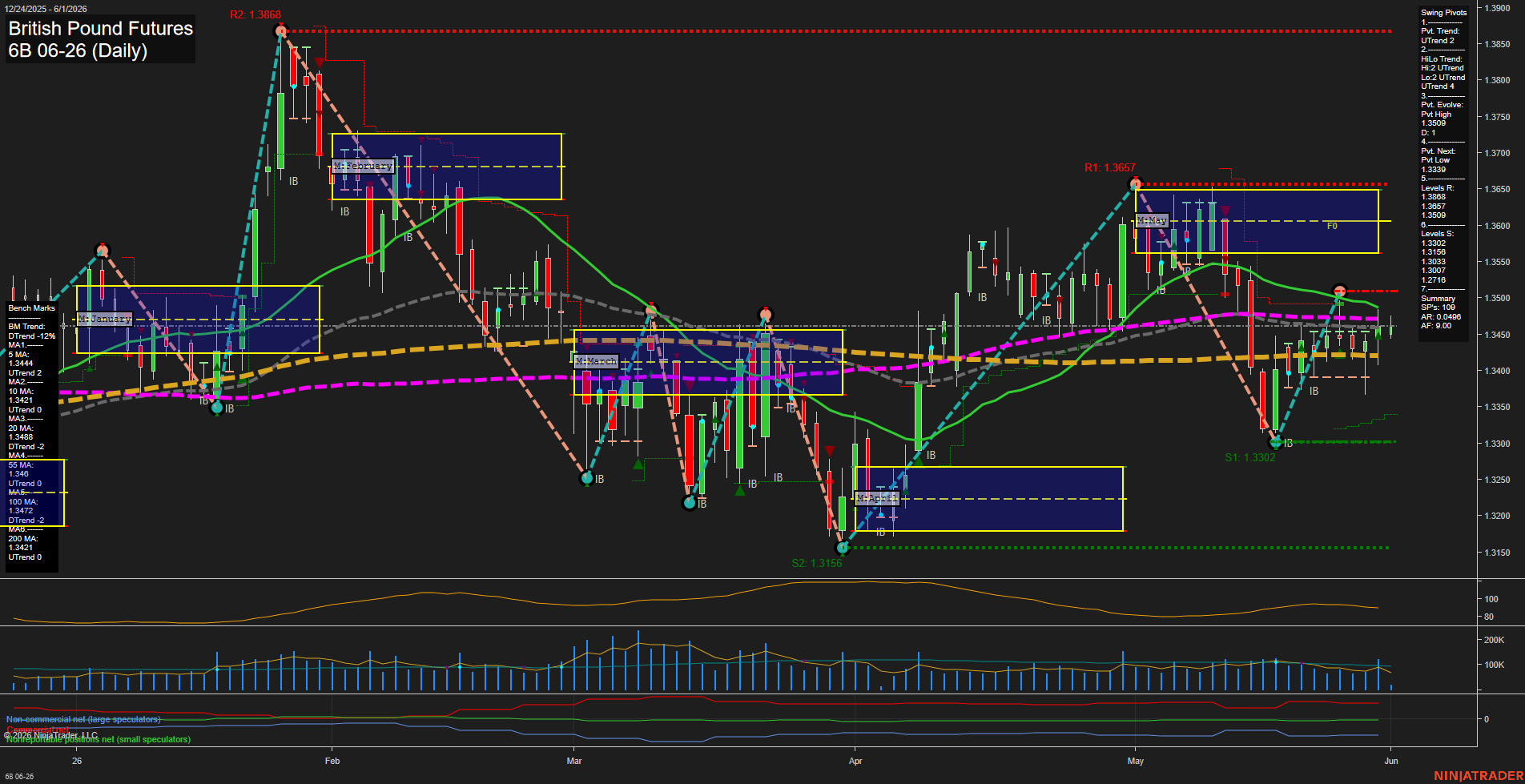The height and width of the screenshot is (784, 1525).
Task: Select the swing low pivot marker at S2
Action: point(842,548)
